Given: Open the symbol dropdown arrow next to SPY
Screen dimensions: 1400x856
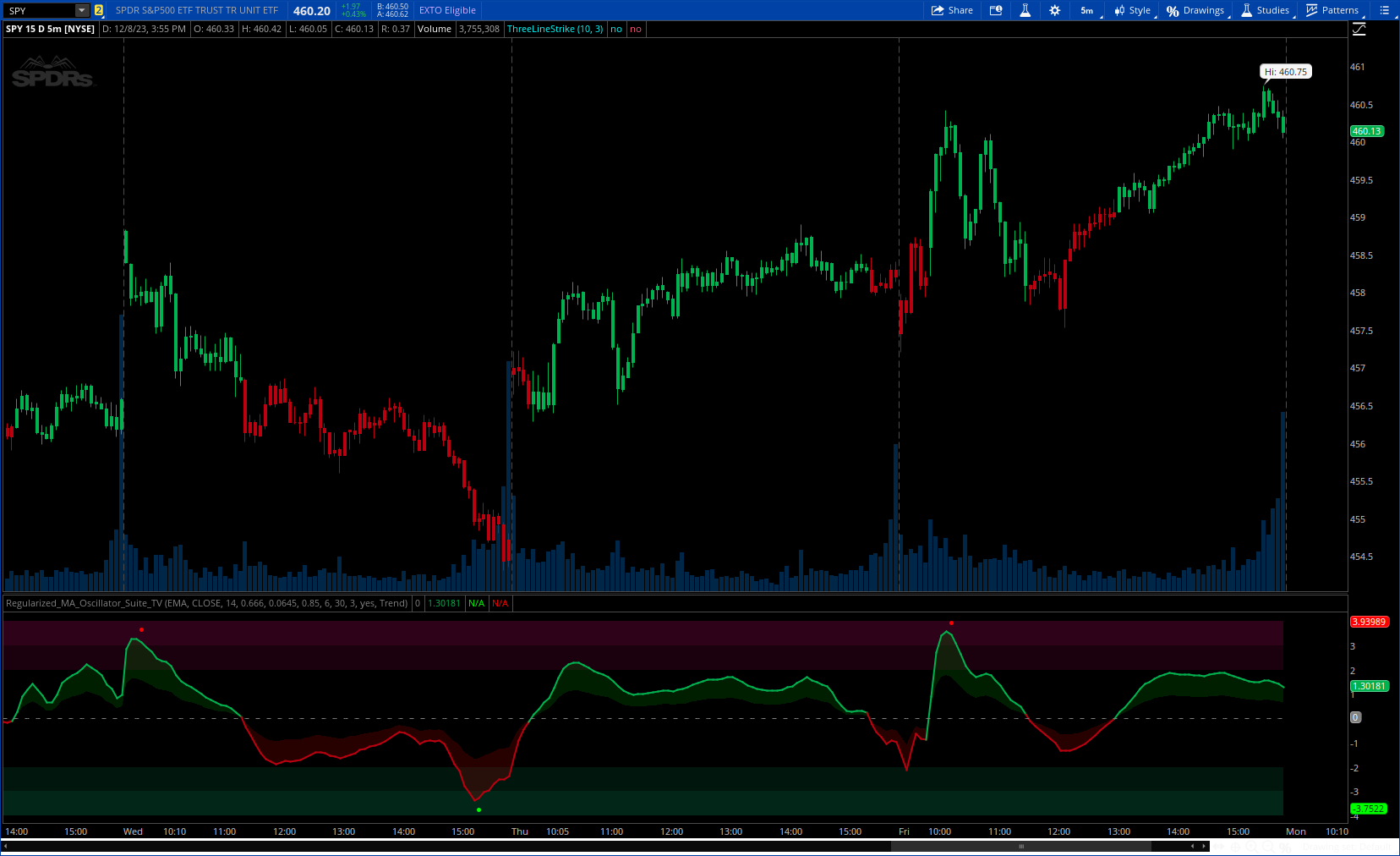Looking at the screenshot, I should [x=82, y=10].
